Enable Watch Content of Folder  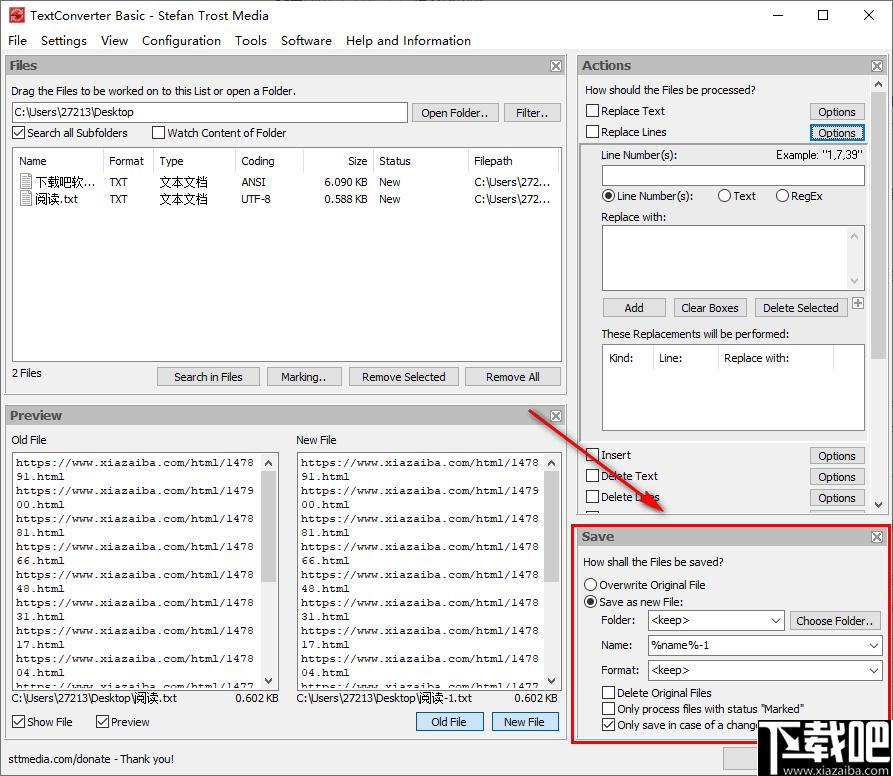tap(158, 133)
